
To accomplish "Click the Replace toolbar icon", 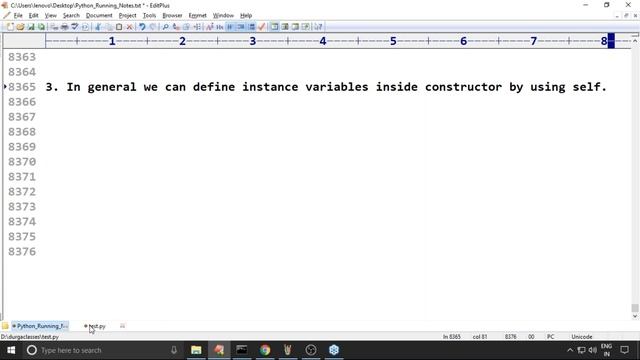I will pyautogui.click(x=176, y=27).
